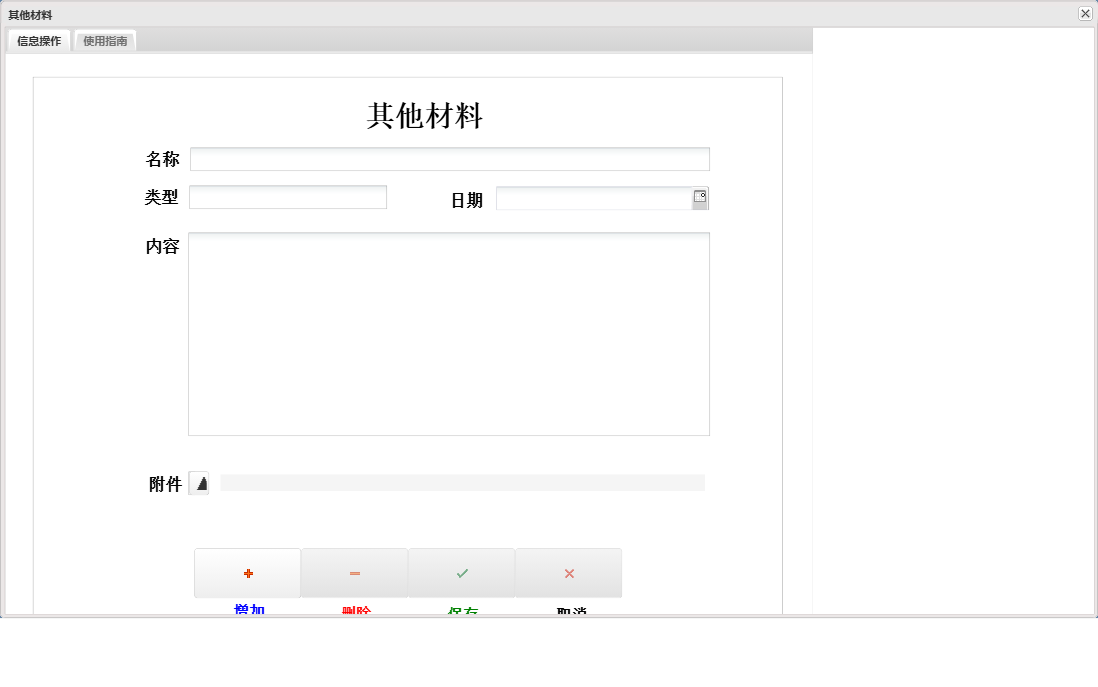Click inside the 名称 input field

coord(450,158)
